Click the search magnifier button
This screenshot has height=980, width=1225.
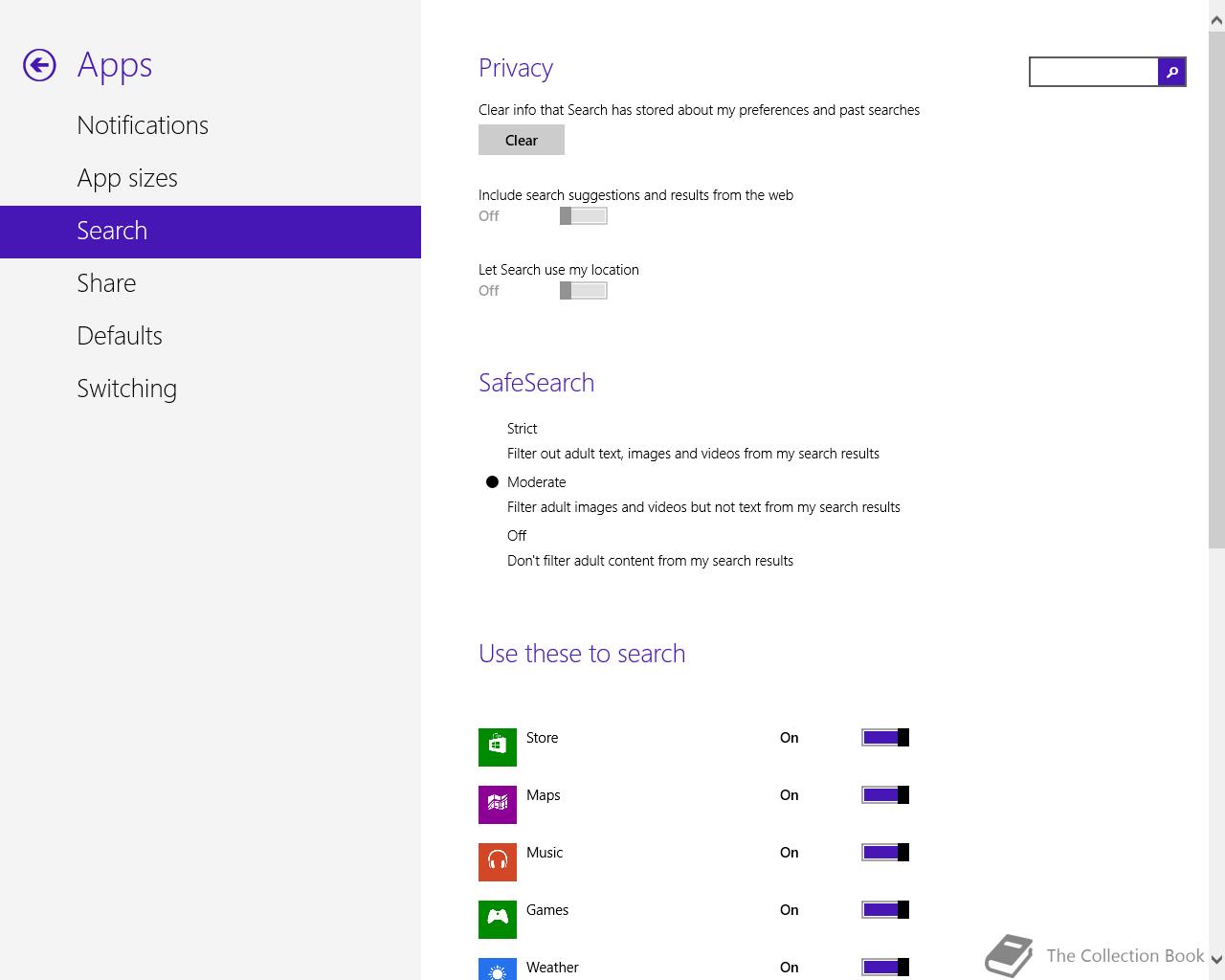pos(1171,72)
